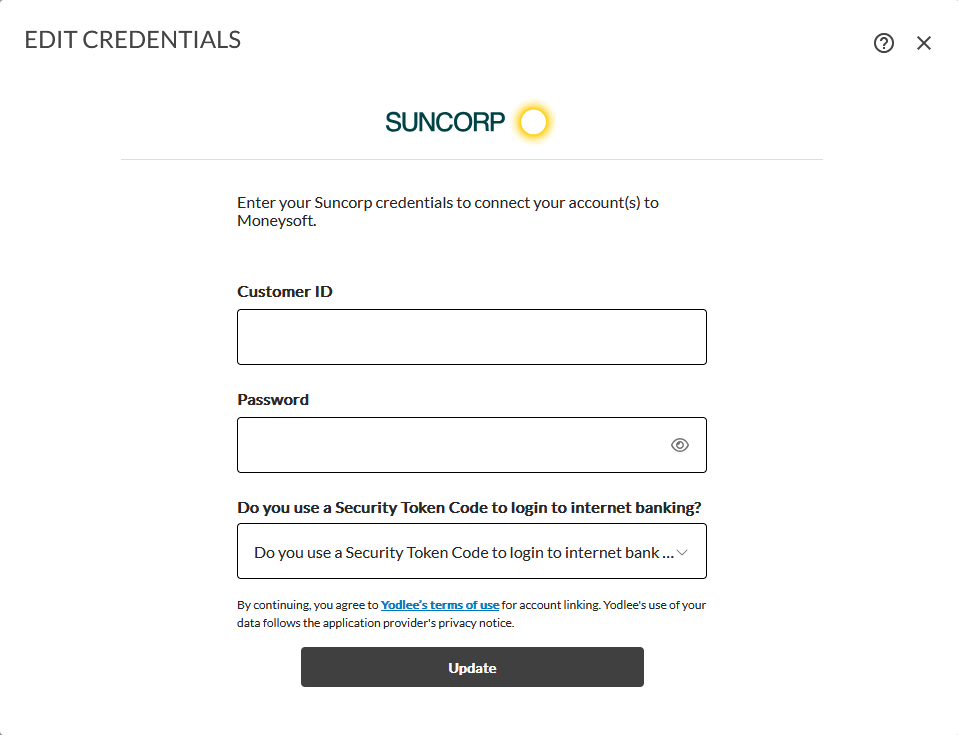Screen dimensions: 958x735
Task: Click the 'Enter your Suncorp credentials' instruction text
Action: pos(447,202)
